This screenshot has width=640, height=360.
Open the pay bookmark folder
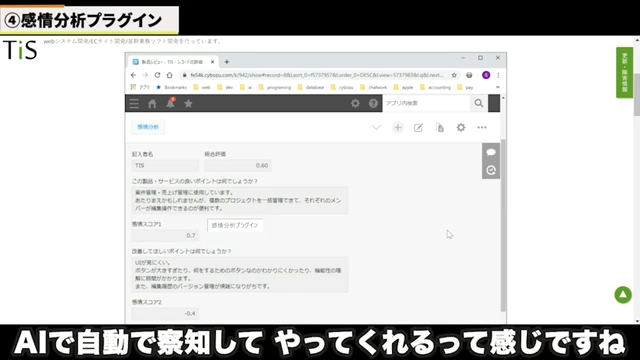point(465,87)
